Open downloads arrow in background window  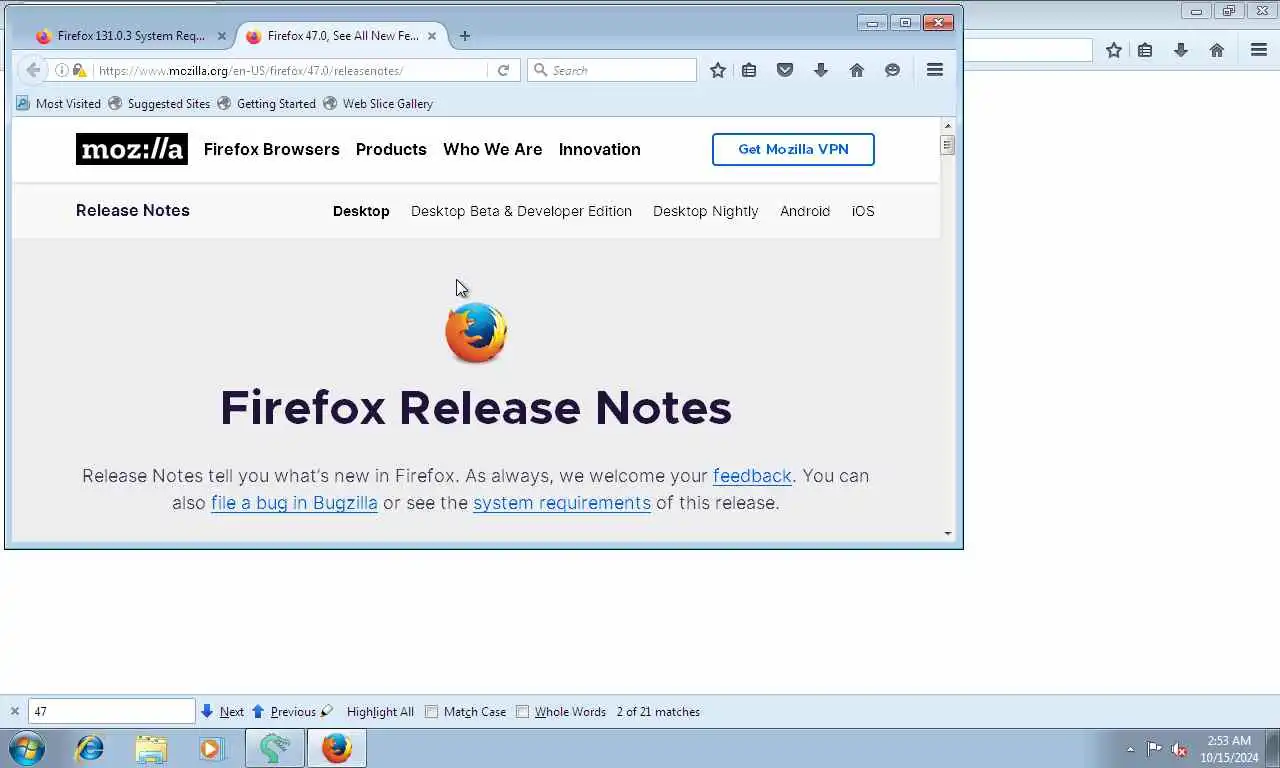click(1181, 50)
